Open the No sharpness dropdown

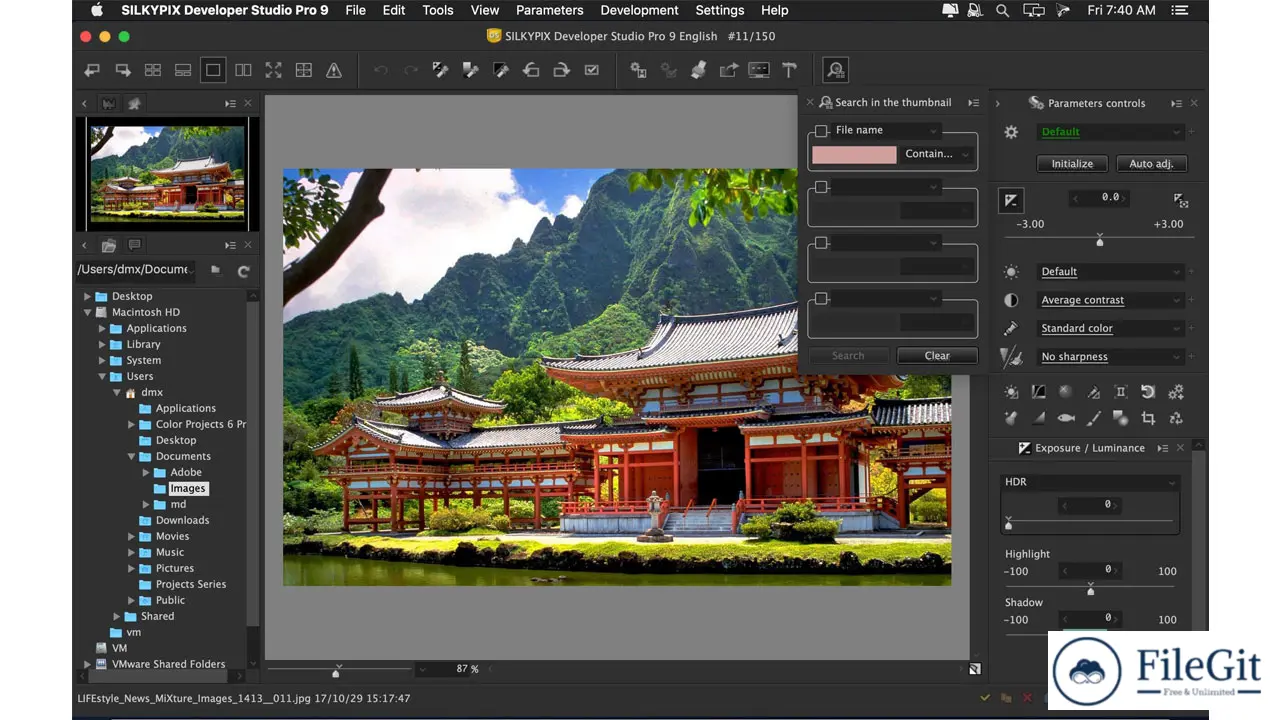1110,356
